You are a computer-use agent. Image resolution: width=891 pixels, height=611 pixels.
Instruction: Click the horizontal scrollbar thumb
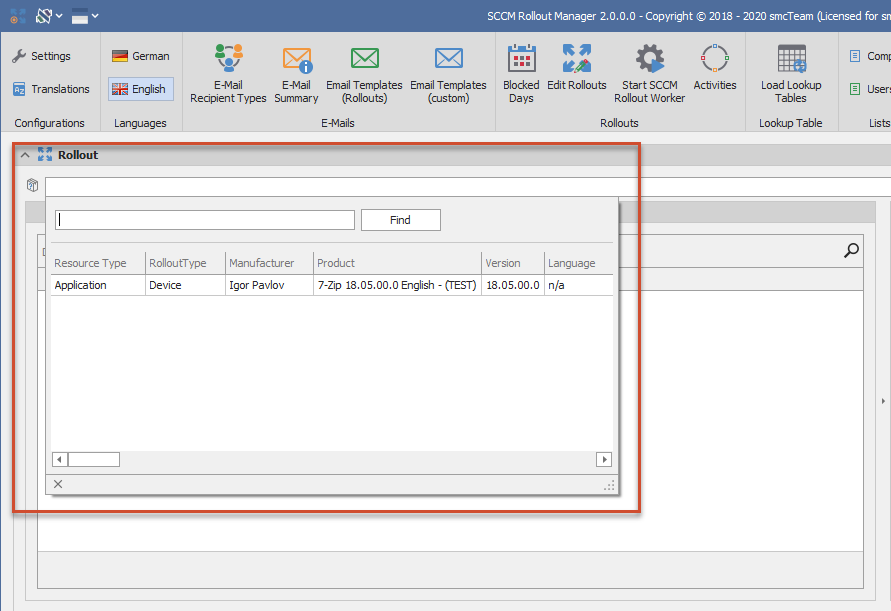pos(94,459)
